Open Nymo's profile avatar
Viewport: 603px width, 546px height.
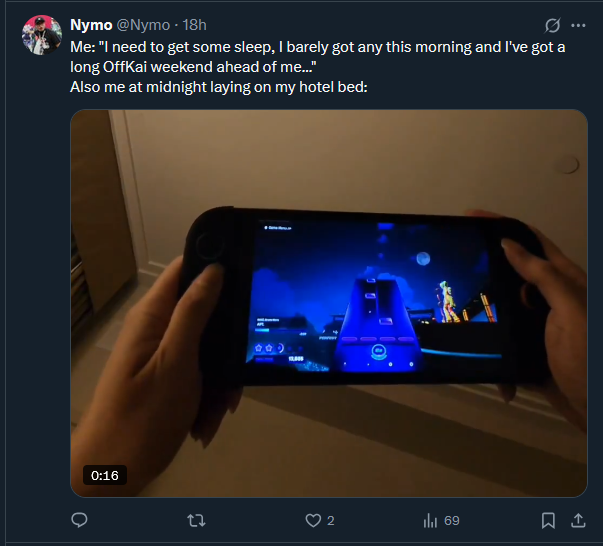42,35
